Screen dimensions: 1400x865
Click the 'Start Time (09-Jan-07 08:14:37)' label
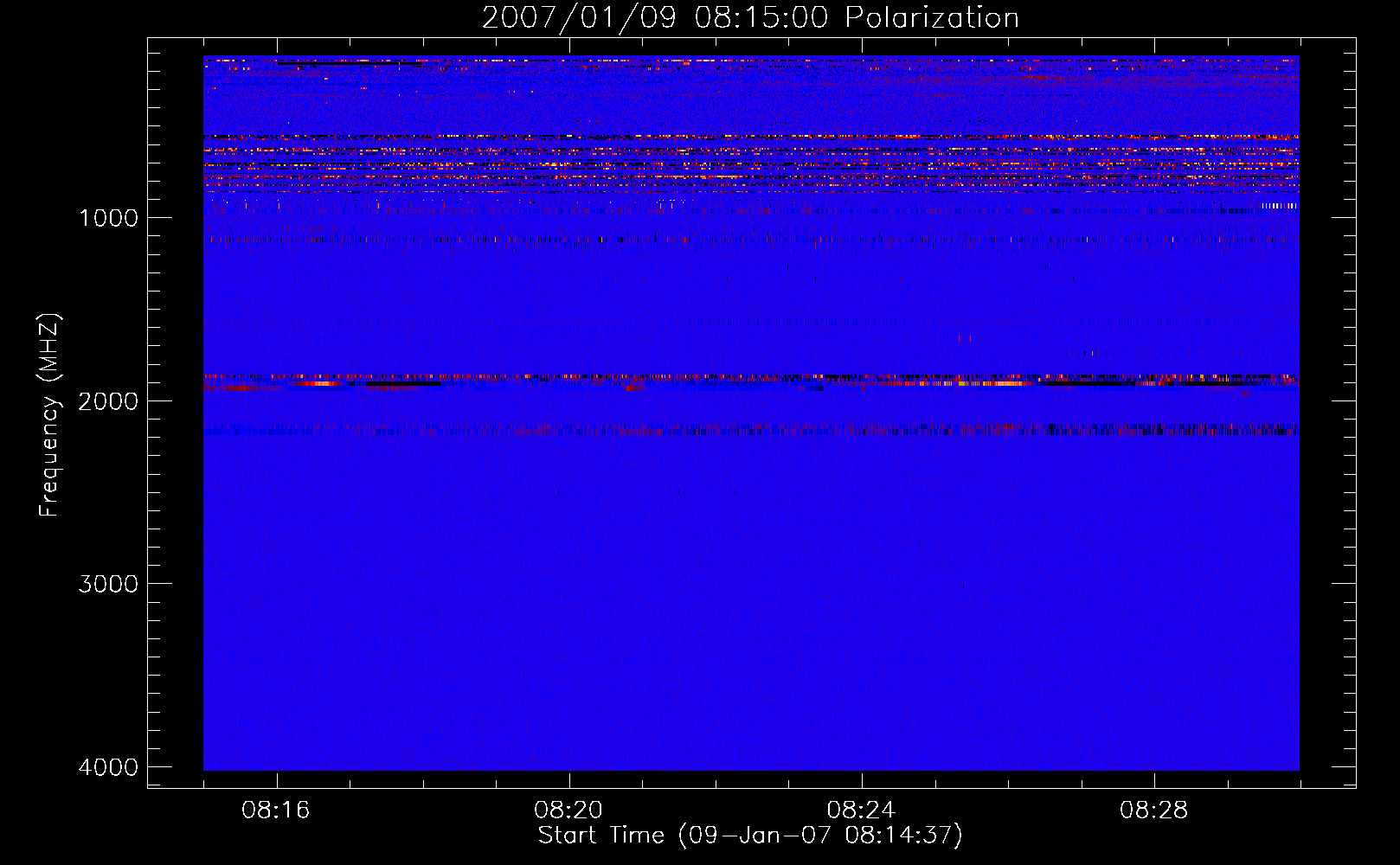750,836
